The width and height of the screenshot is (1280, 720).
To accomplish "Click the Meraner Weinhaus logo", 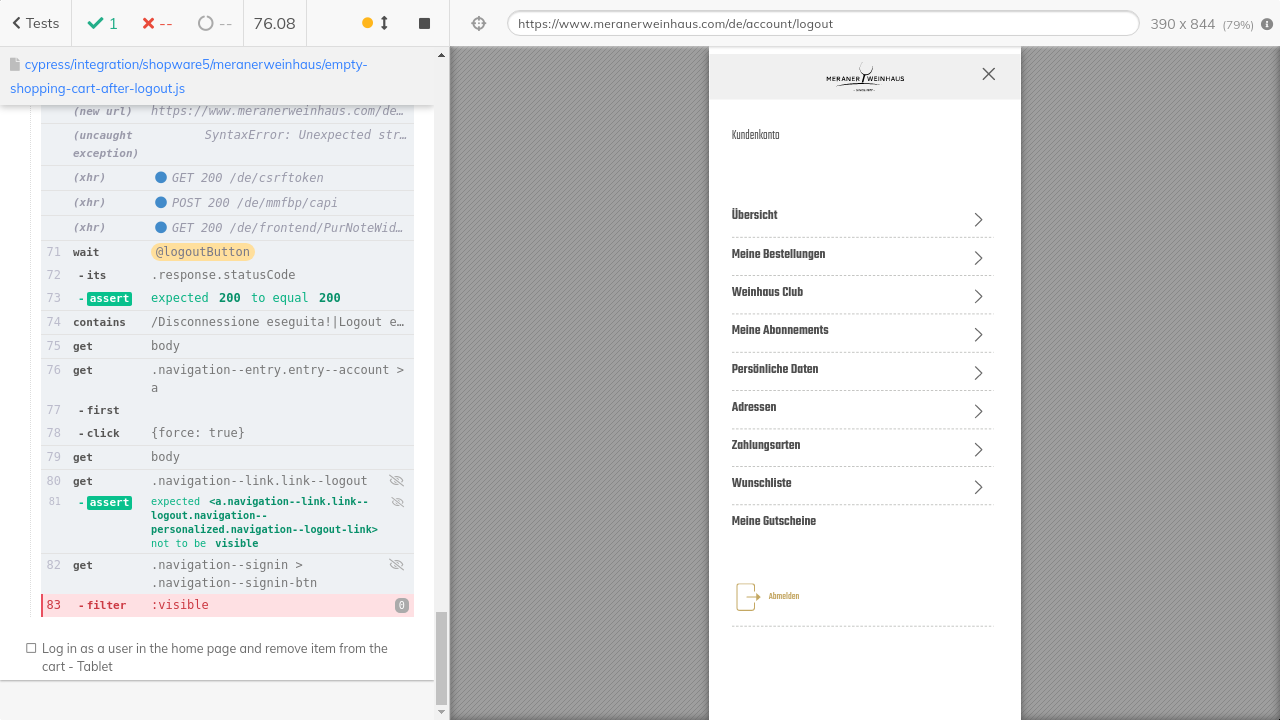I will (865, 77).
